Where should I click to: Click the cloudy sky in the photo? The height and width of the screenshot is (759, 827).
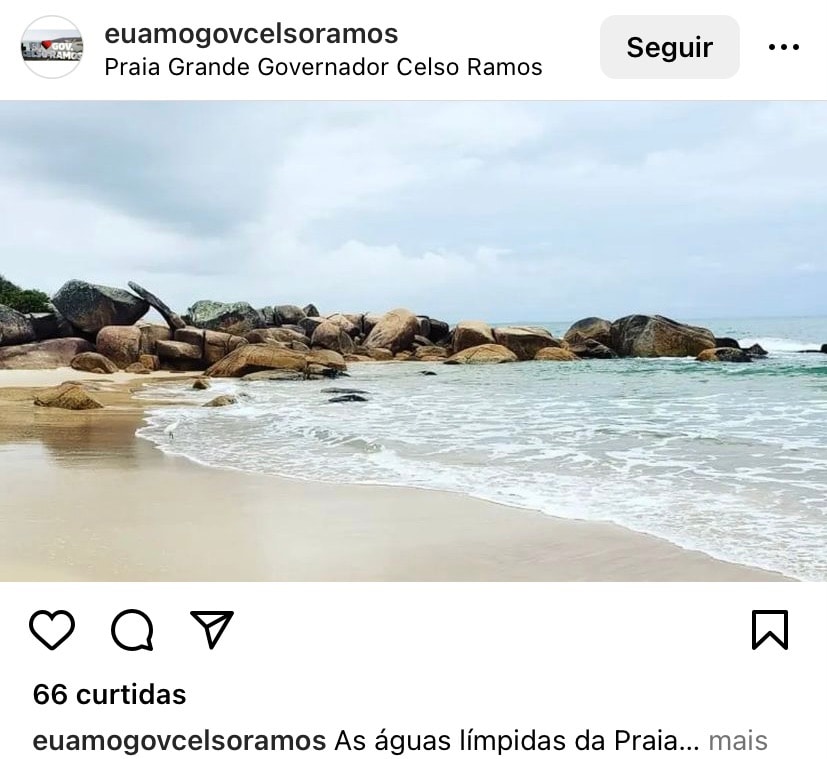[414, 206]
